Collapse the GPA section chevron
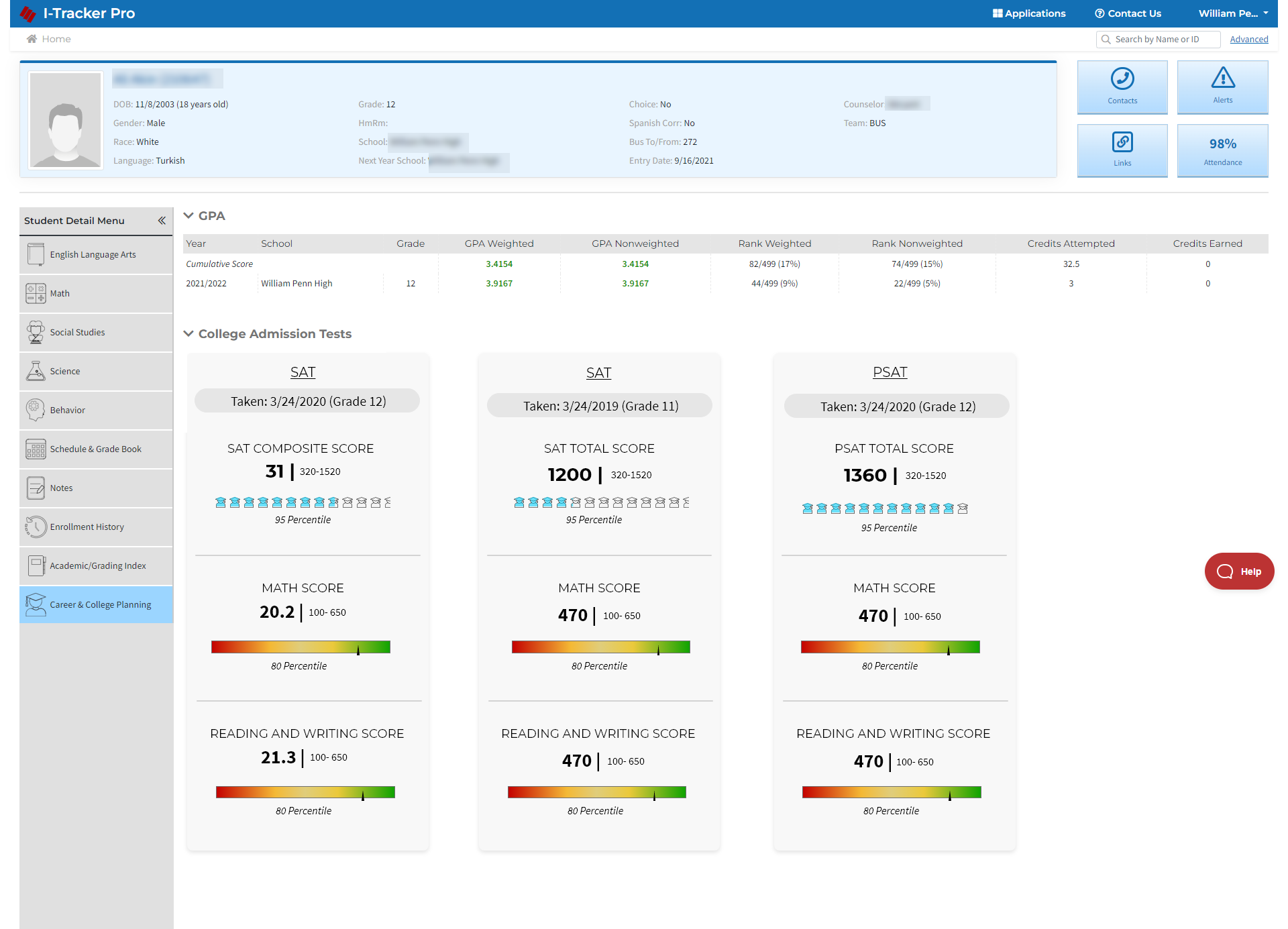1288x929 pixels. pos(189,215)
